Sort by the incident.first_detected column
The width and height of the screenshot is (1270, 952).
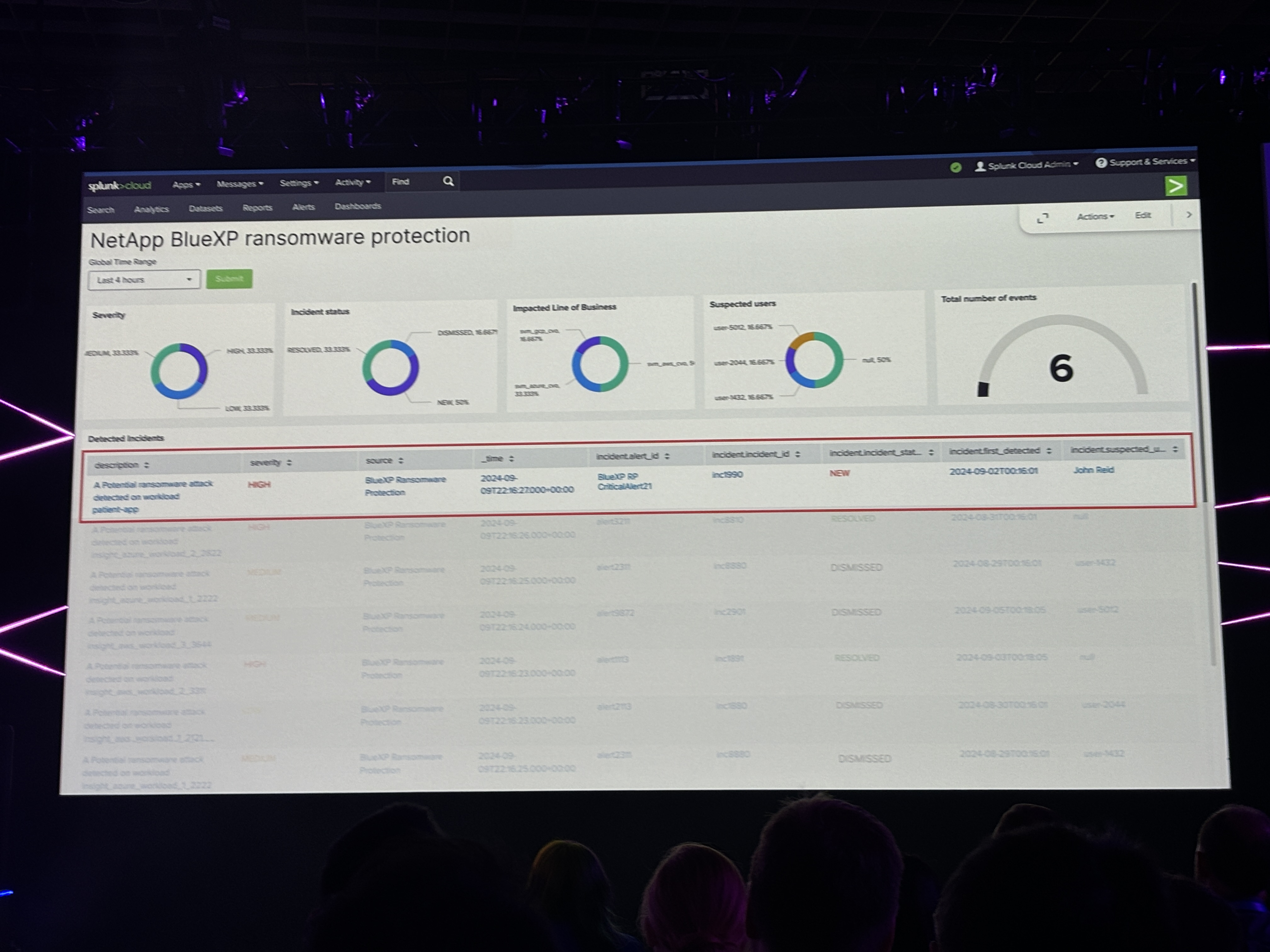pos(1000,451)
